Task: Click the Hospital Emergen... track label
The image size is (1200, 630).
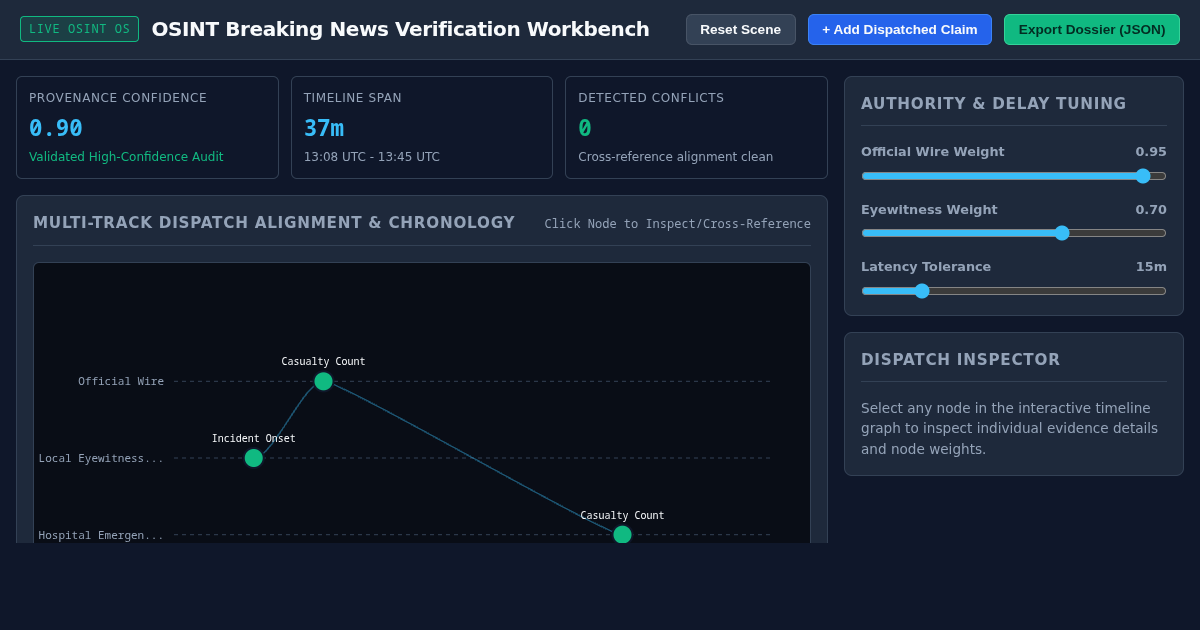Action: click(101, 535)
